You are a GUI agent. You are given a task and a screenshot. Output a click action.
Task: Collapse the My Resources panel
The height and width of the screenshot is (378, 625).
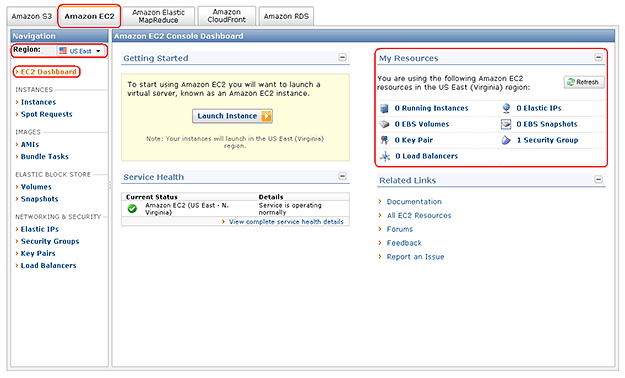(598, 57)
